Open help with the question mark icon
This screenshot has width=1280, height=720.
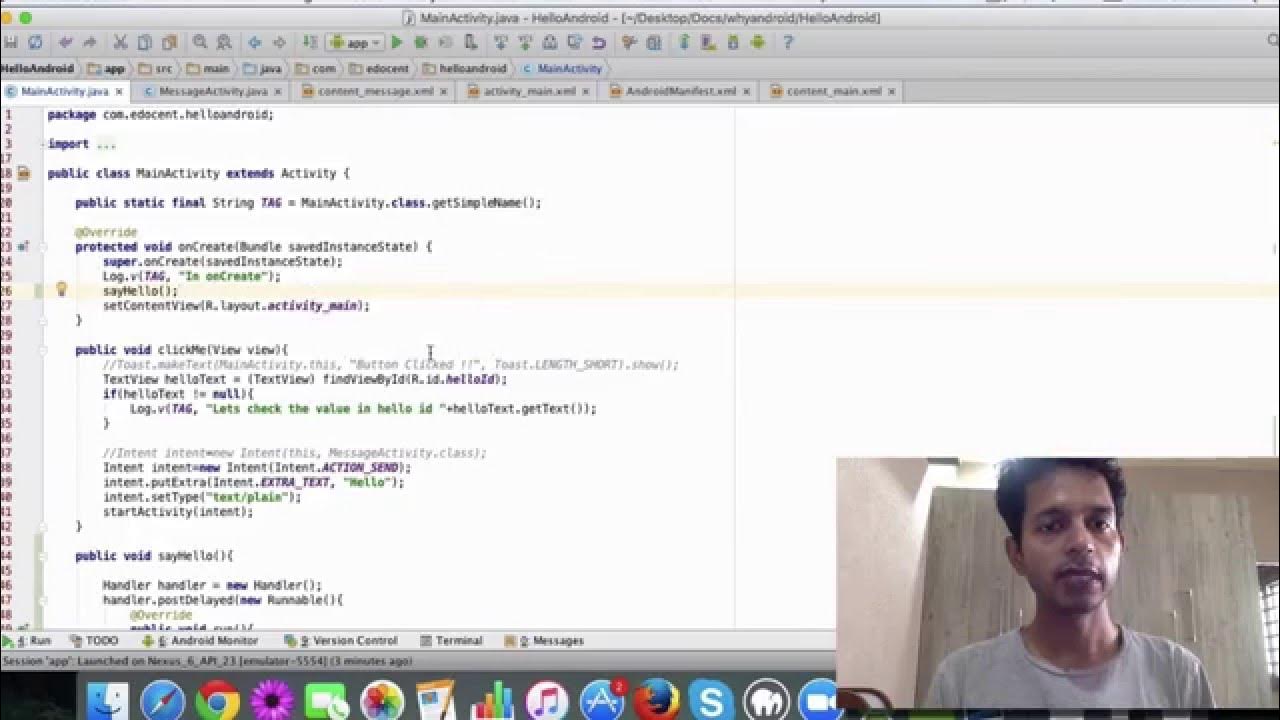pyautogui.click(x=788, y=43)
